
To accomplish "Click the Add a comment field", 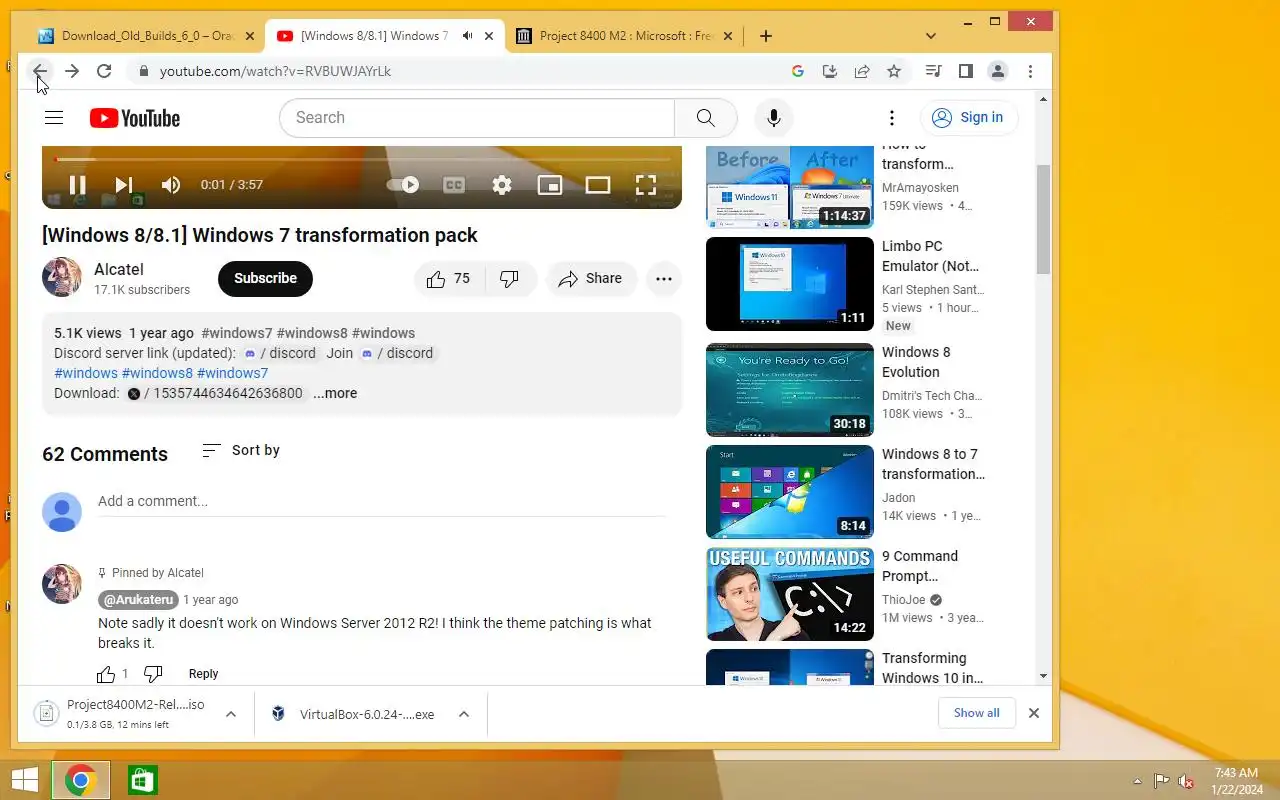I will tap(381, 501).
